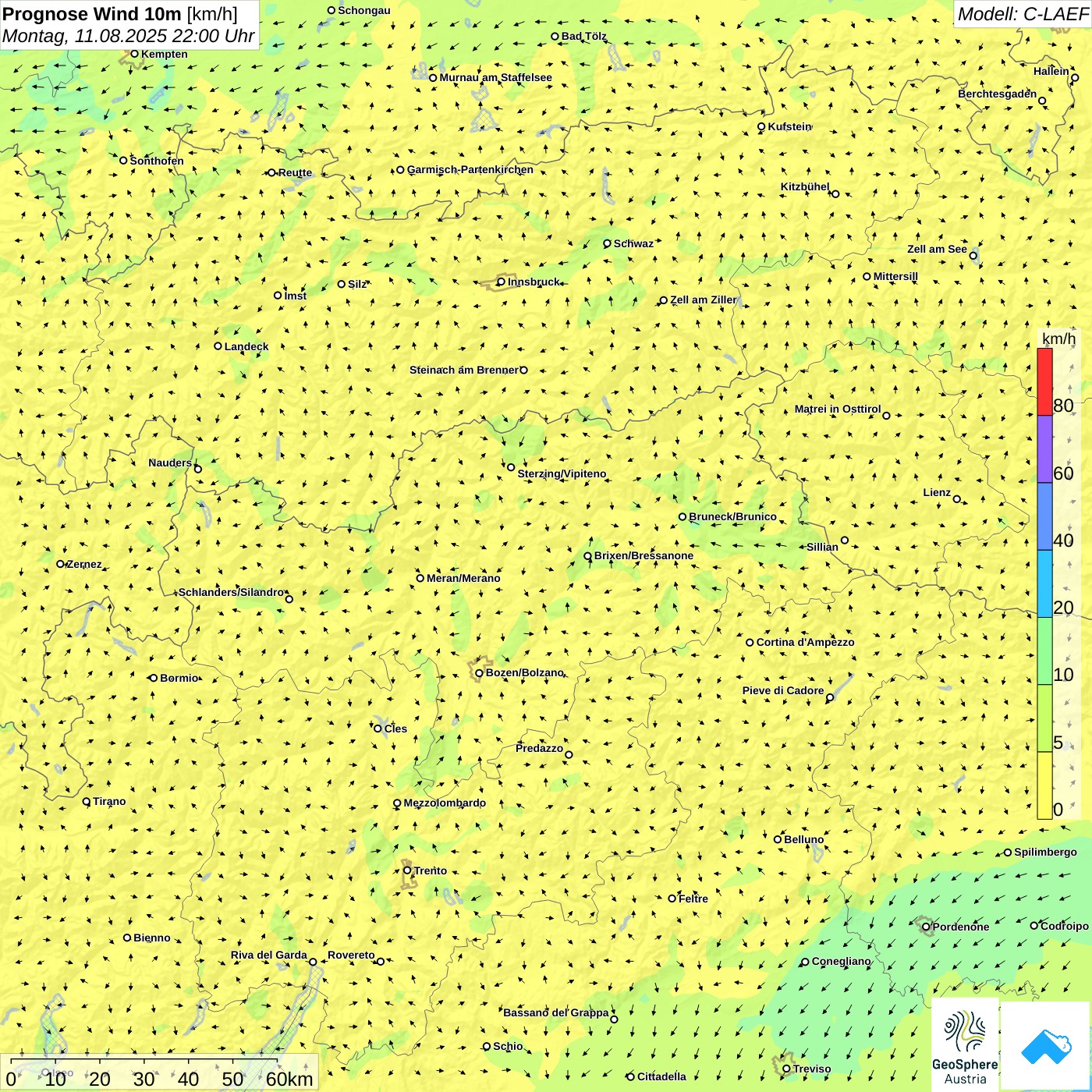Image resolution: width=1092 pixels, height=1092 pixels.
Task: Click the Innsbruck city label
Action: tap(534, 282)
